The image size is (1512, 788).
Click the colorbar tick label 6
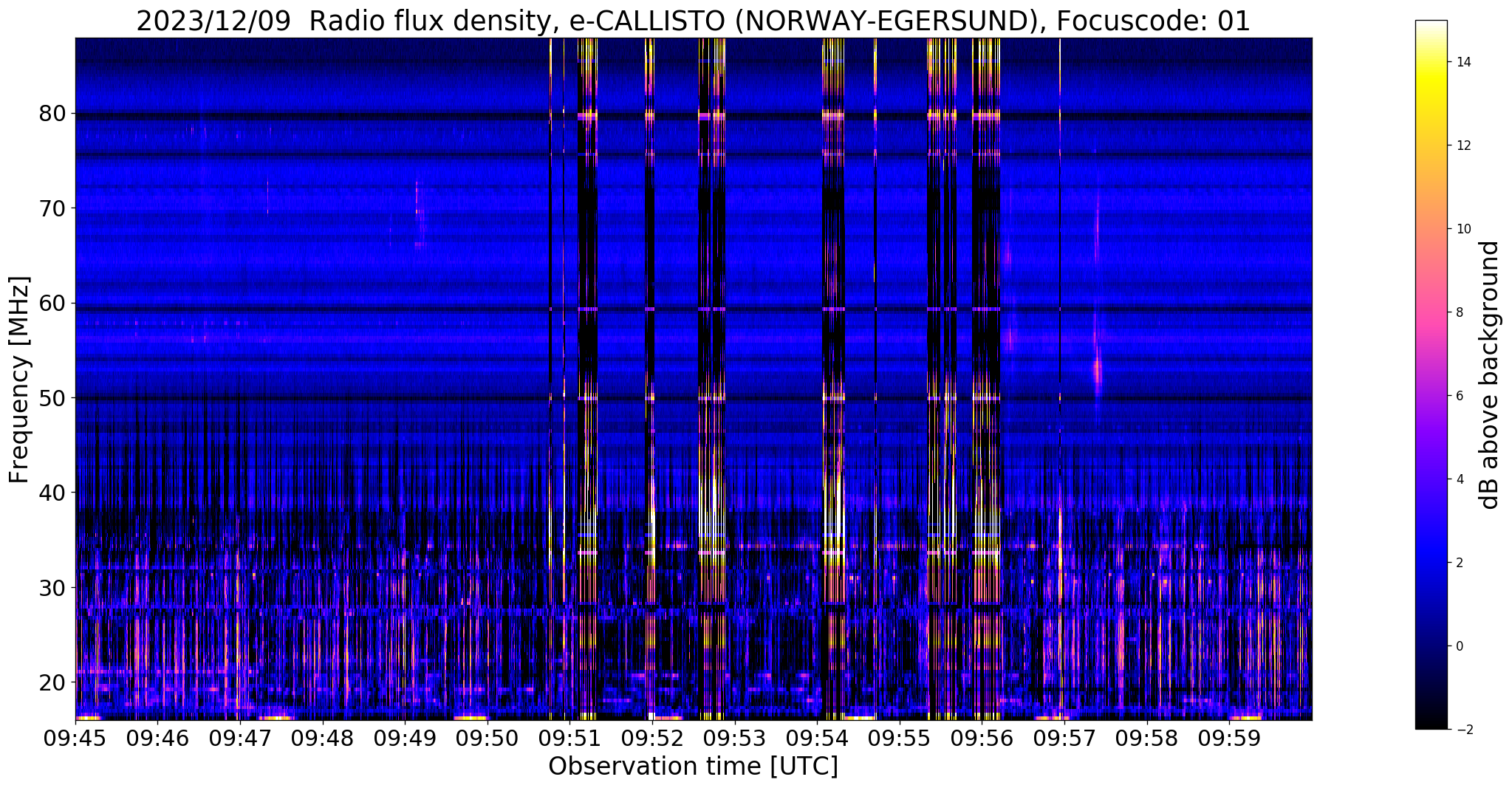[1459, 396]
